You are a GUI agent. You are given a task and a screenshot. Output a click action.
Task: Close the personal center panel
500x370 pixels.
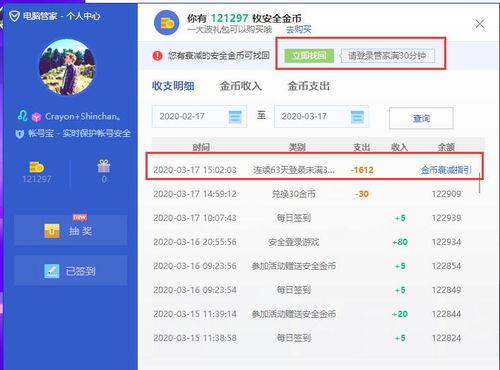480,24
